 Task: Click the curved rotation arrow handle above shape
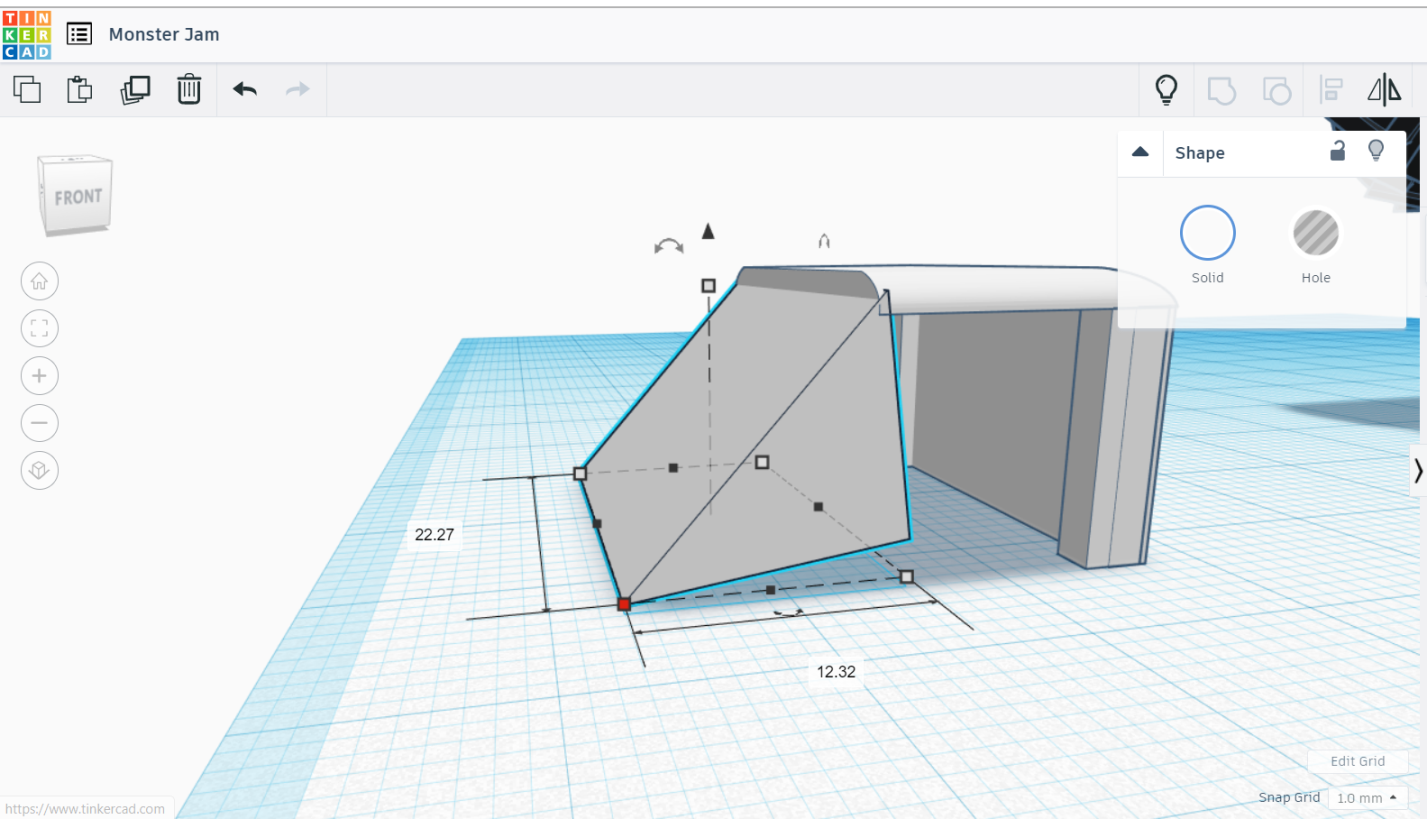(x=668, y=246)
